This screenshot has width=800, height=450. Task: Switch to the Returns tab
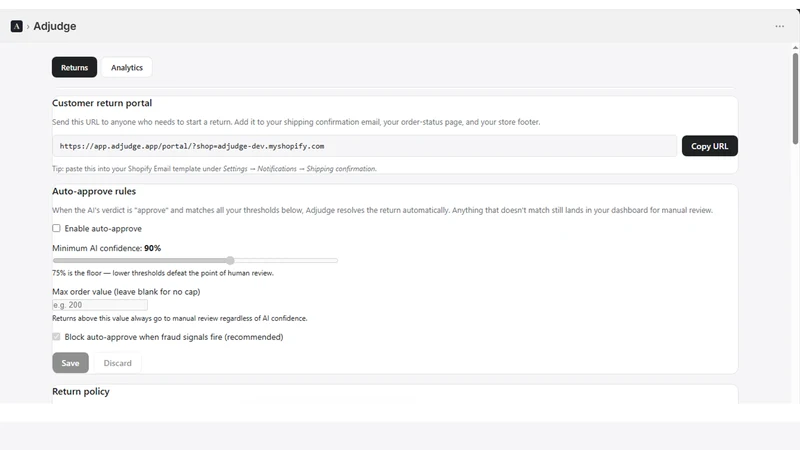(x=74, y=67)
